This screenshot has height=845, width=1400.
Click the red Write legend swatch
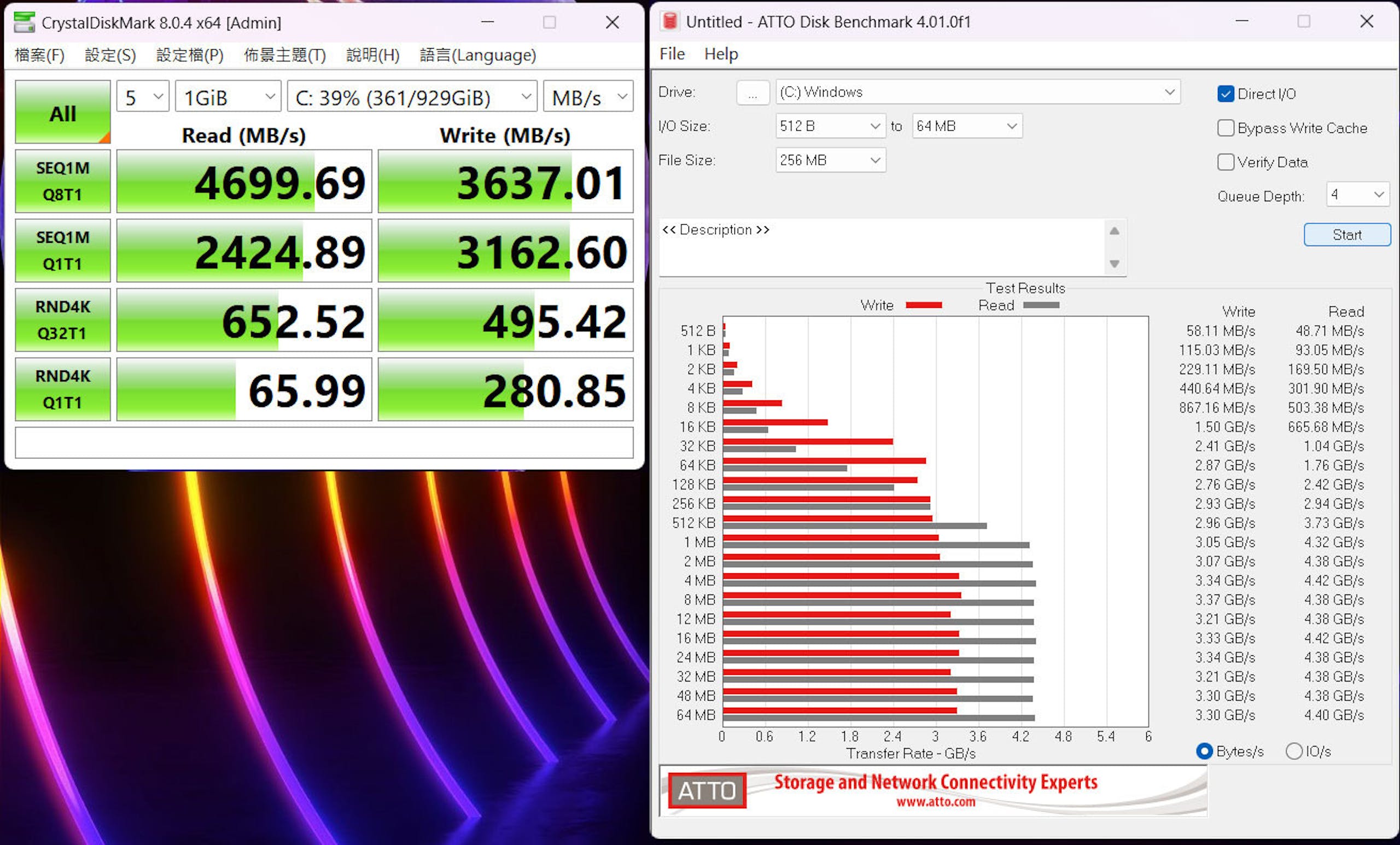(924, 305)
